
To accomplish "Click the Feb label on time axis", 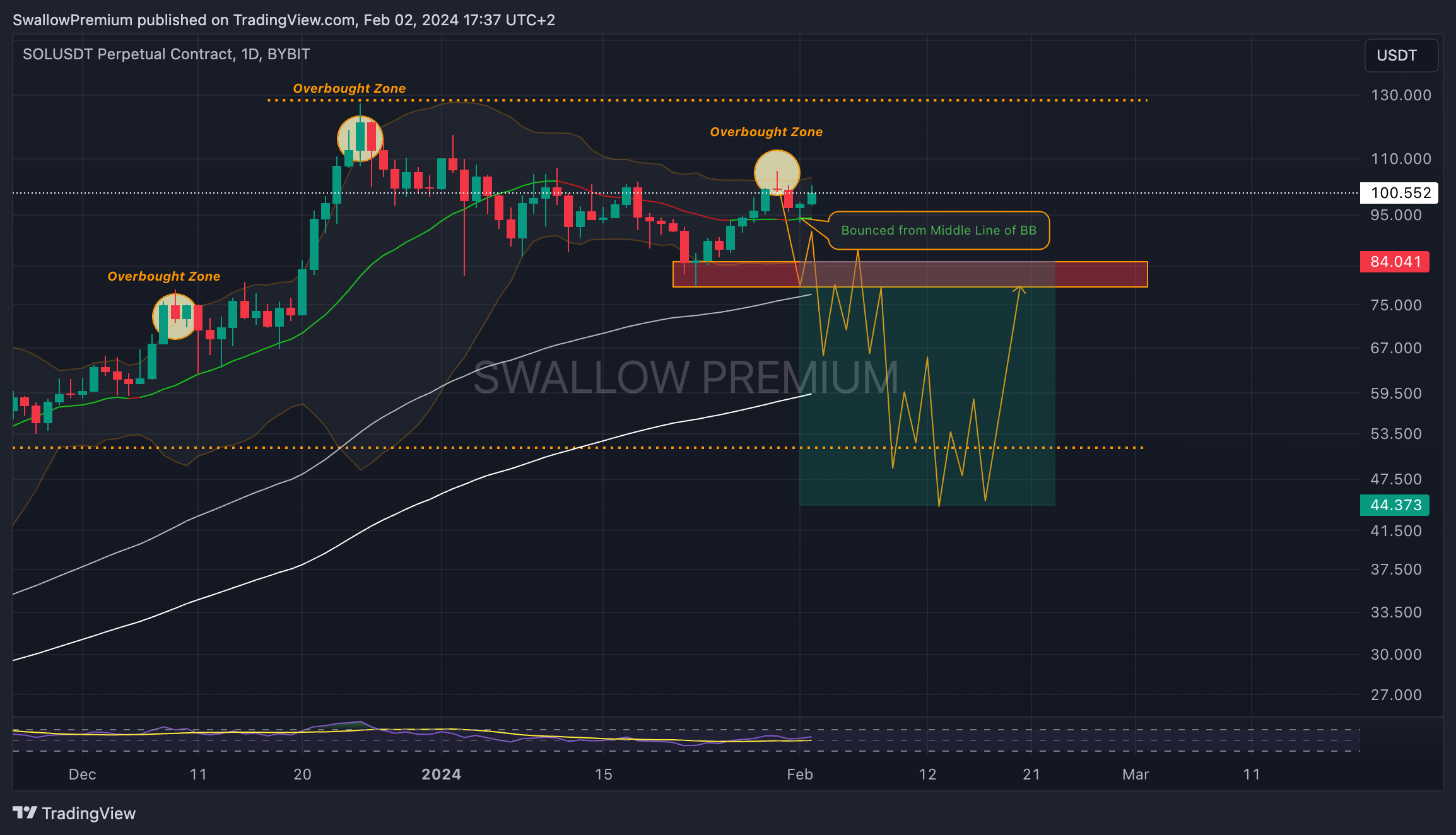I will (x=800, y=774).
